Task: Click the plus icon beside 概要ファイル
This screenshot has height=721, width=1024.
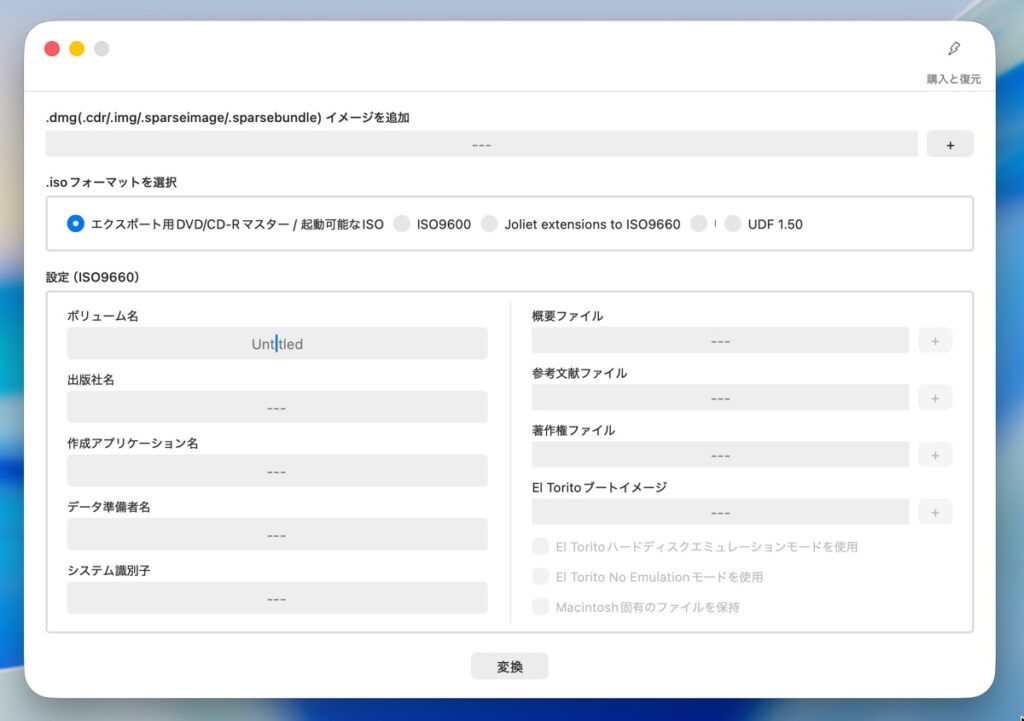Action: [935, 341]
